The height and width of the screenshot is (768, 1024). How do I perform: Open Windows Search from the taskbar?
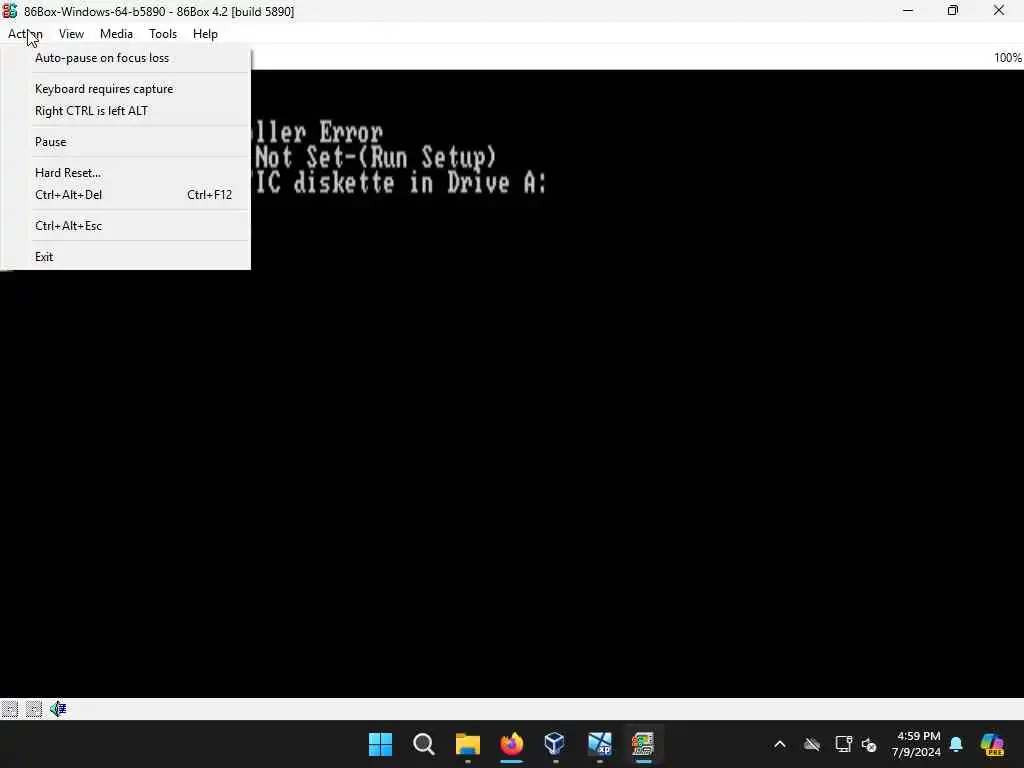pos(424,744)
